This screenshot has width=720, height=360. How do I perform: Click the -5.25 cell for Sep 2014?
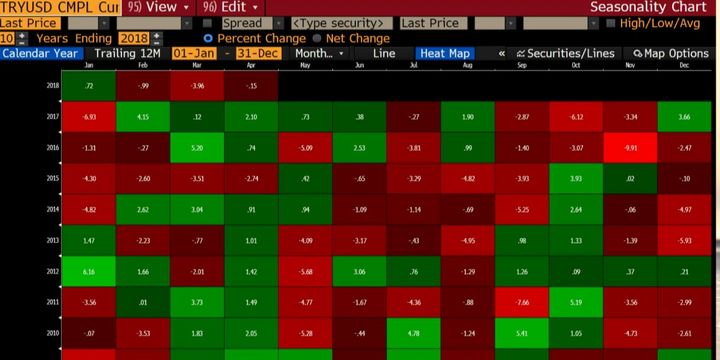click(x=522, y=209)
